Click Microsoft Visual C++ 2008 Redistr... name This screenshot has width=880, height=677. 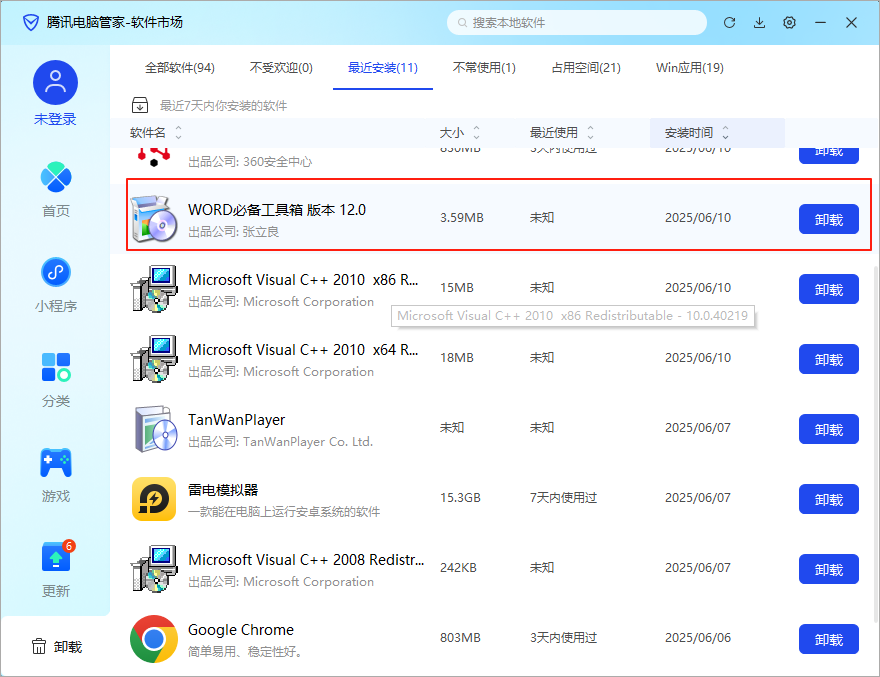coord(306,560)
